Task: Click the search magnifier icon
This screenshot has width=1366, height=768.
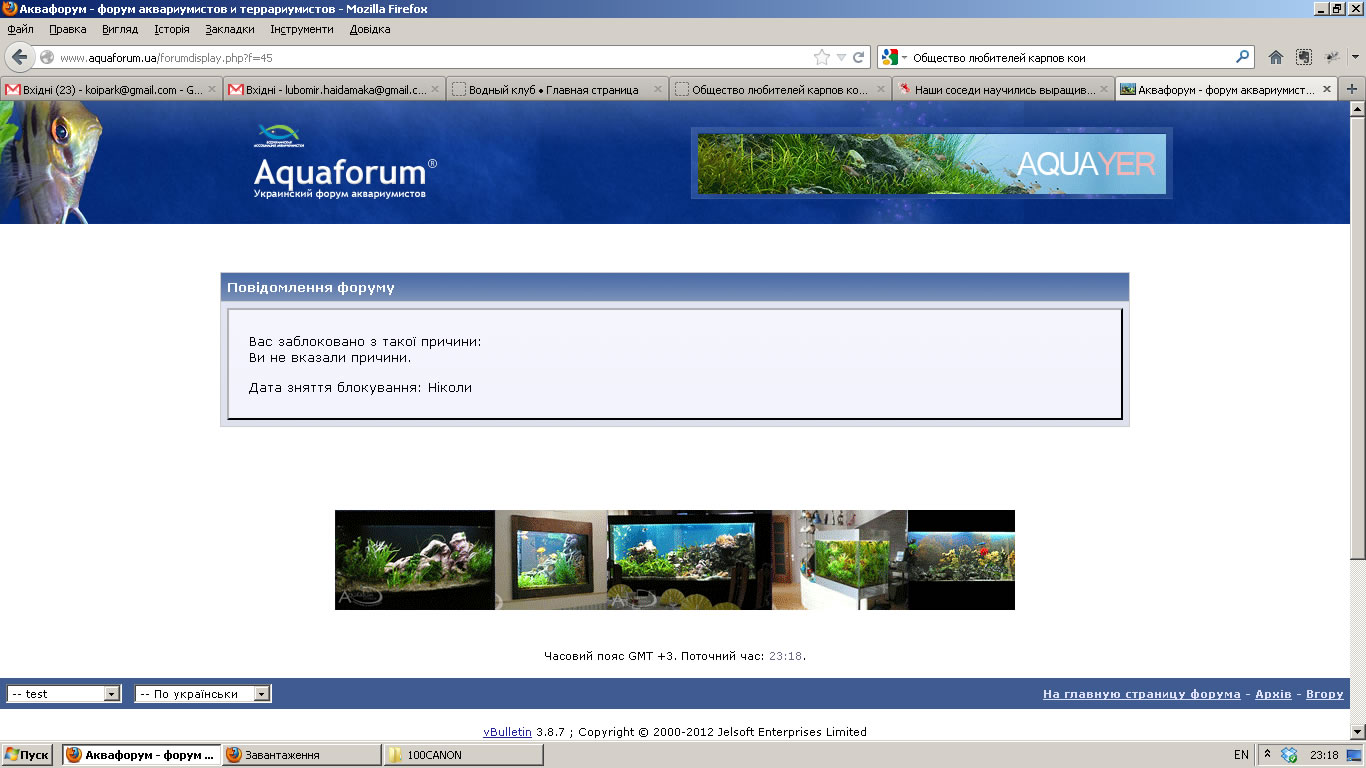Action: coord(1243,57)
